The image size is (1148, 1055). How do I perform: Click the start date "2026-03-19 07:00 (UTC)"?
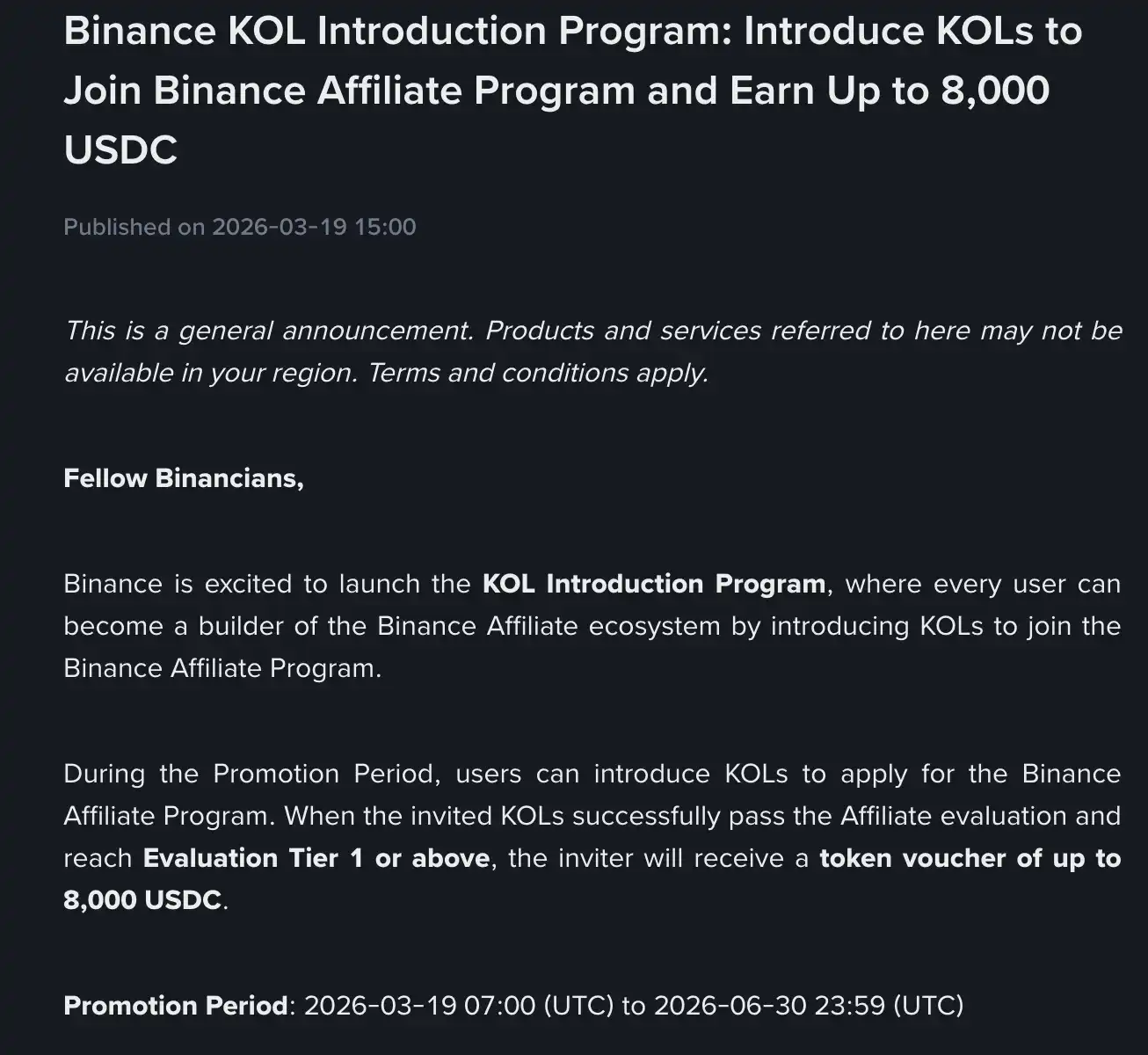point(458,1005)
